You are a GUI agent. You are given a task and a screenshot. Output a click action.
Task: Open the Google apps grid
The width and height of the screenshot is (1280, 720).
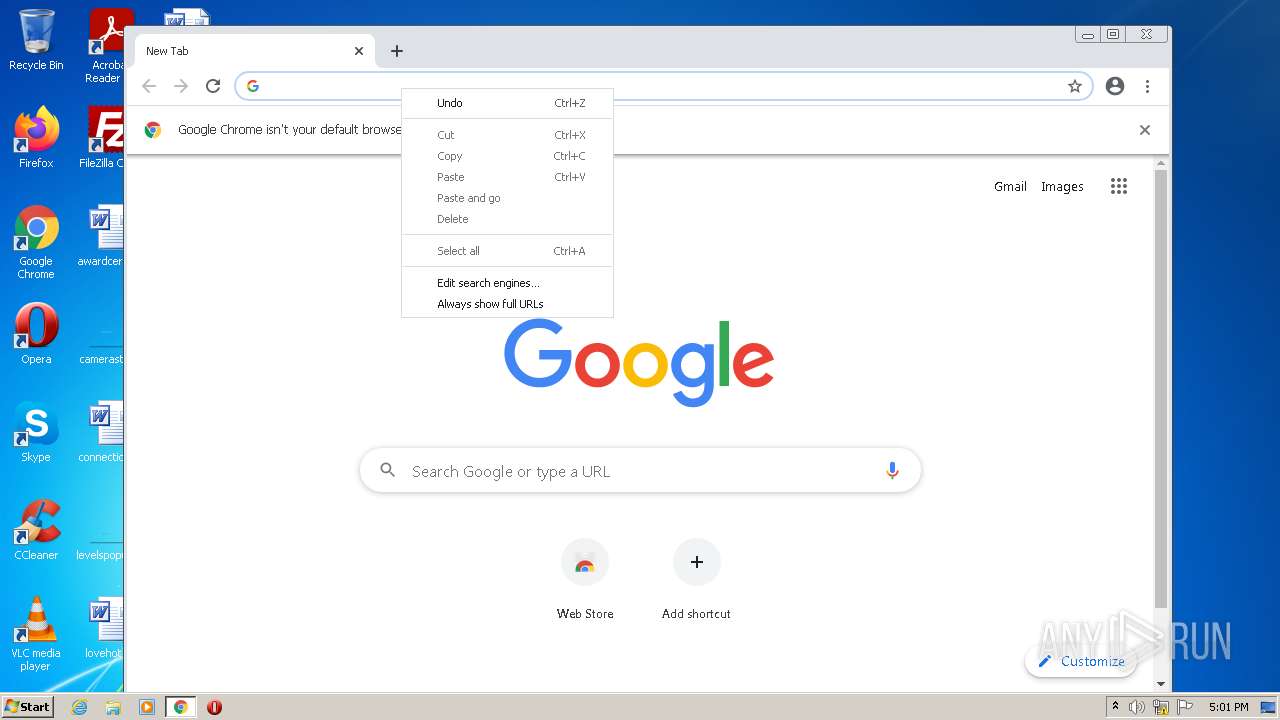click(x=1119, y=186)
